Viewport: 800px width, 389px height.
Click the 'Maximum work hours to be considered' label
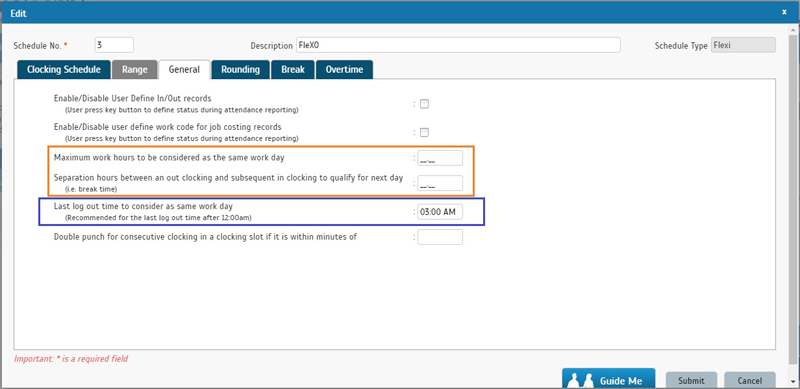coord(169,158)
